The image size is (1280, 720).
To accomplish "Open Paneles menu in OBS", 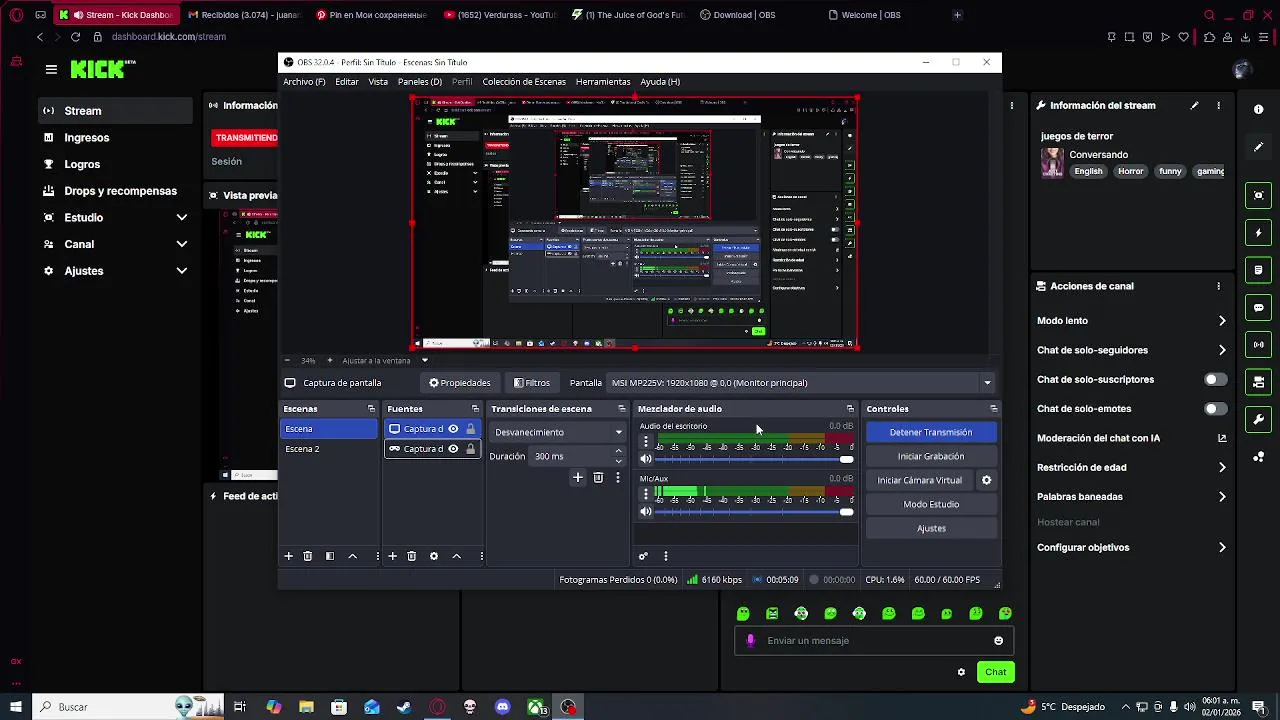I will [x=419, y=82].
